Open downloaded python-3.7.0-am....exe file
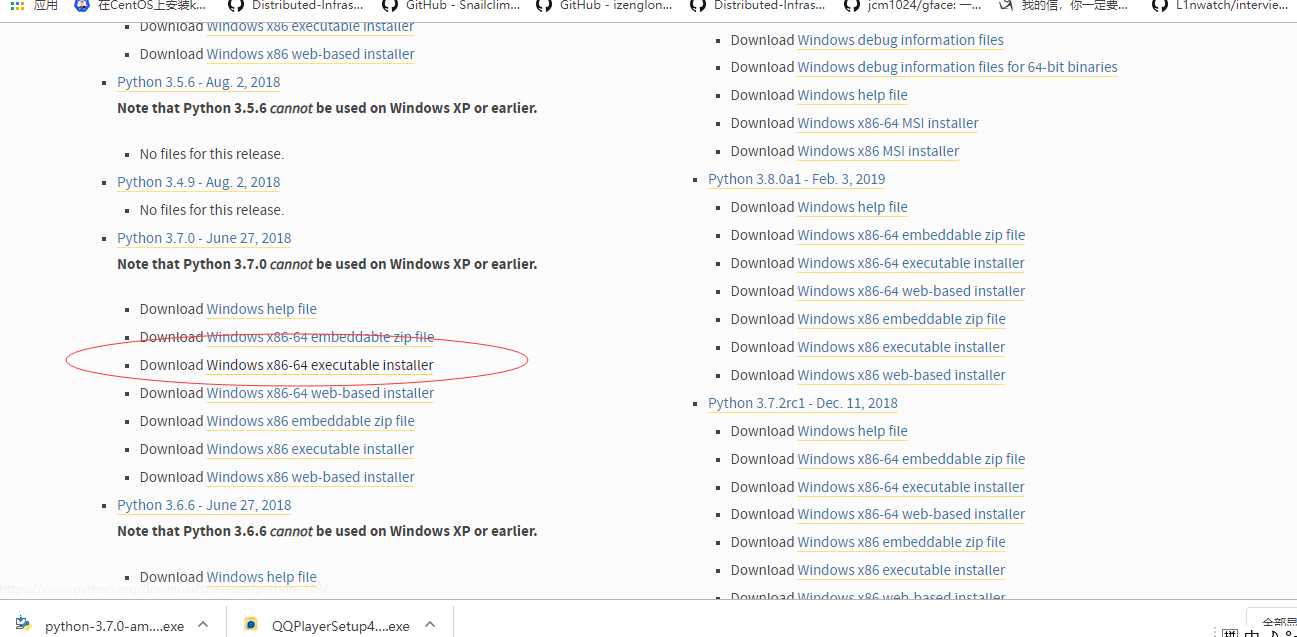This screenshot has width=1297, height=637. 114,626
